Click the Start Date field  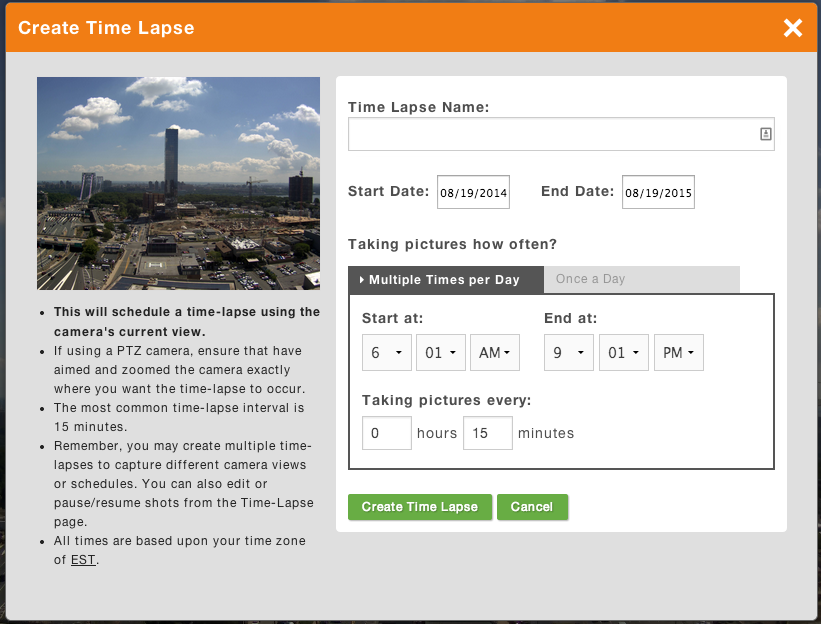(x=473, y=192)
